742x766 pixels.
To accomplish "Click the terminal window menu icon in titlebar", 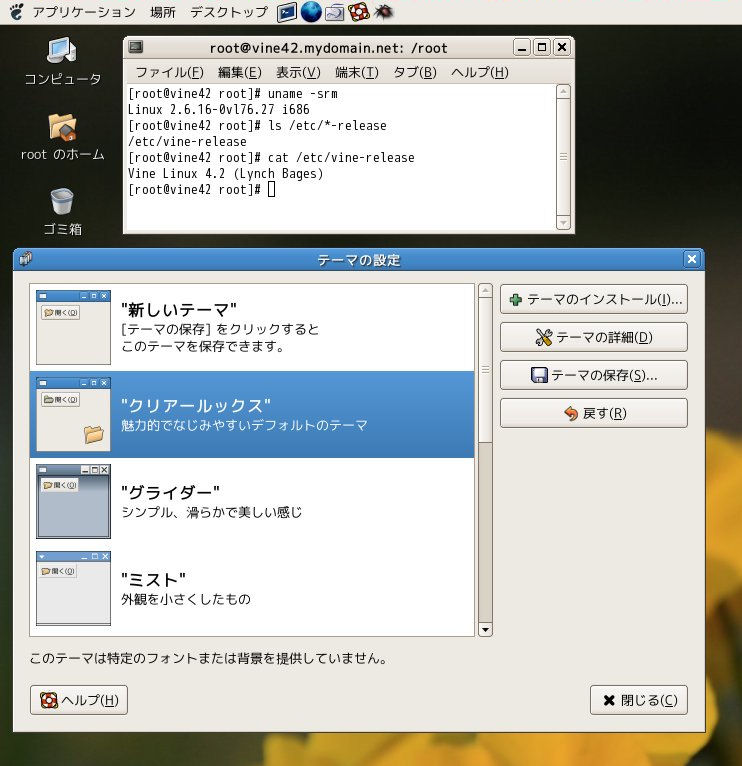I will tap(135, 47).
